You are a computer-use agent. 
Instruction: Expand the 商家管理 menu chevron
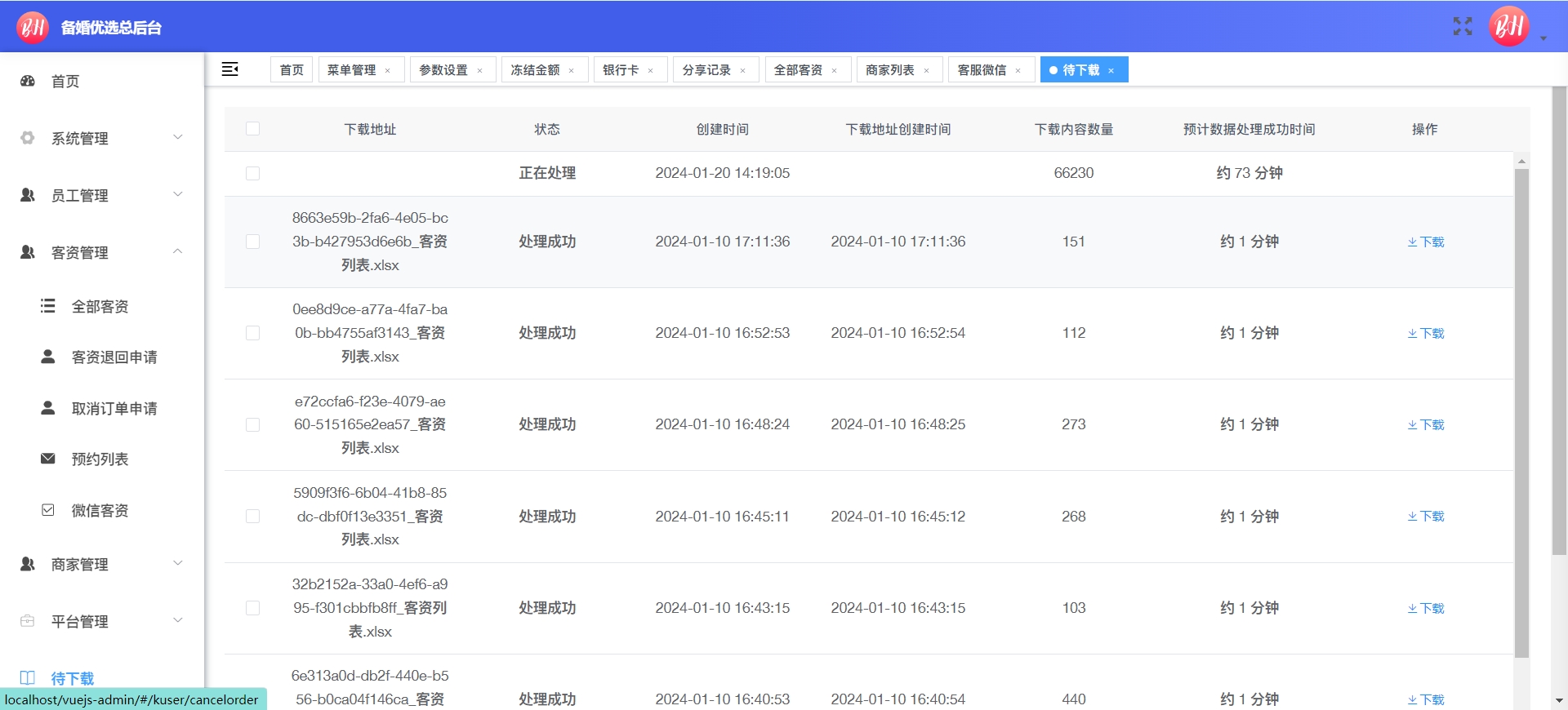(178, 563)
